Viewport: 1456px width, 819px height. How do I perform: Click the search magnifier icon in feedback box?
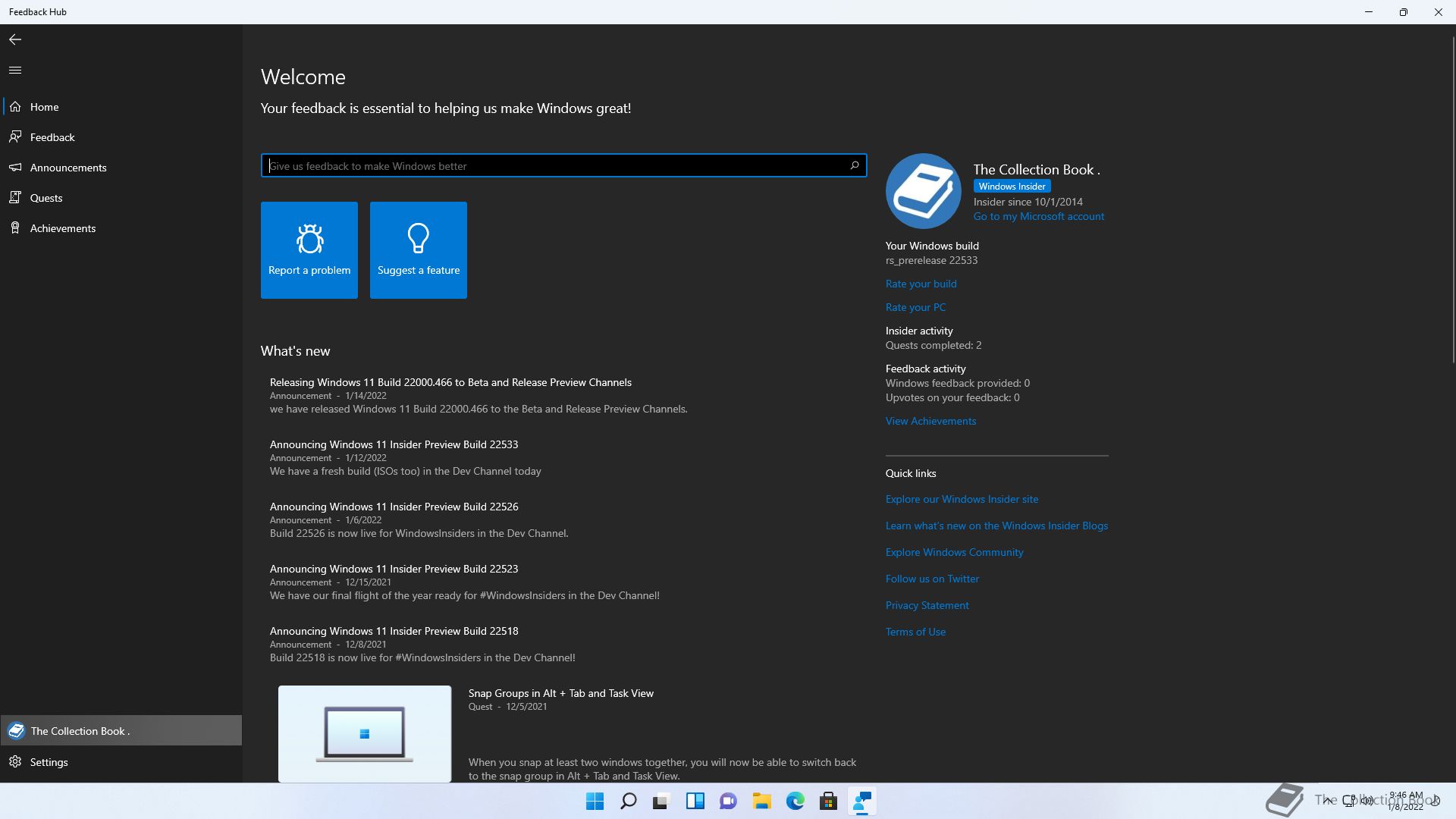(855, 165)
